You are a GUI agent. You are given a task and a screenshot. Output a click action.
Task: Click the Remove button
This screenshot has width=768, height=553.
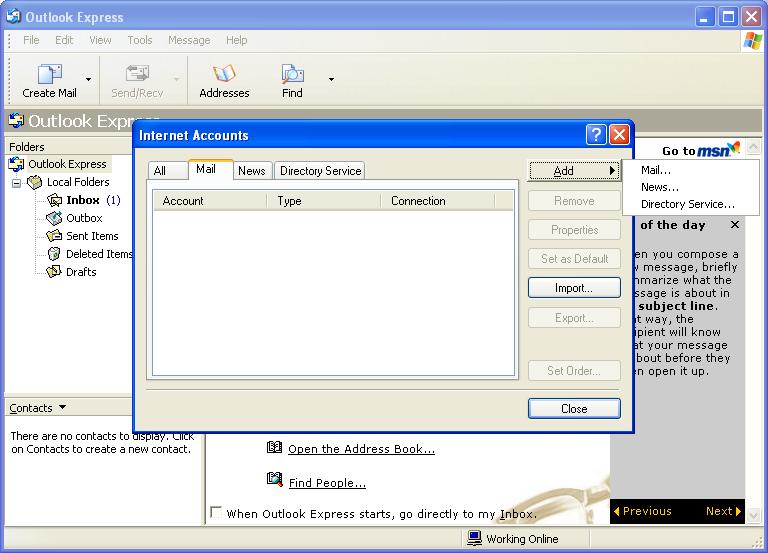pyautogui.click(x=574, y=201)
